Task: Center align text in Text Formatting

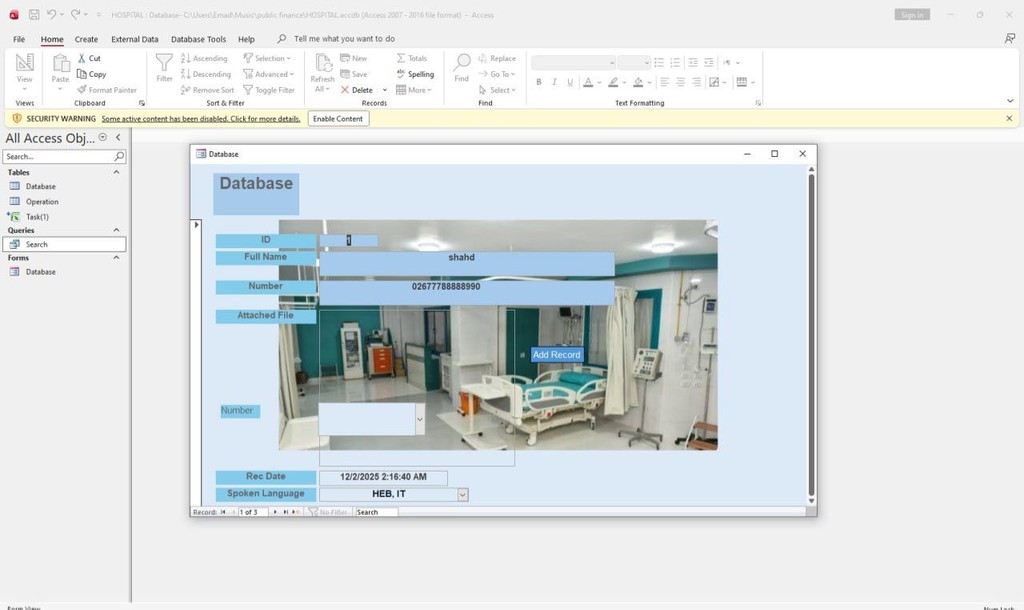Action: [680, 82]
